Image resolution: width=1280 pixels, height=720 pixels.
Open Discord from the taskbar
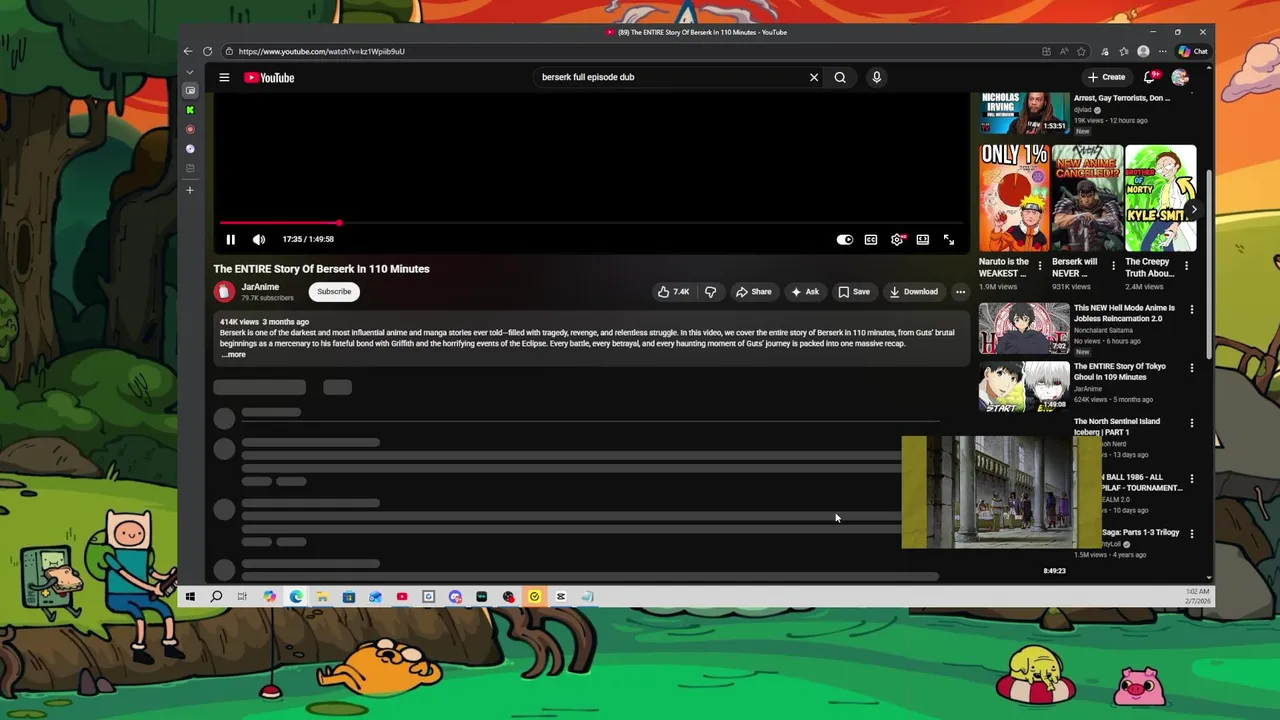click(x=455, y=597)
